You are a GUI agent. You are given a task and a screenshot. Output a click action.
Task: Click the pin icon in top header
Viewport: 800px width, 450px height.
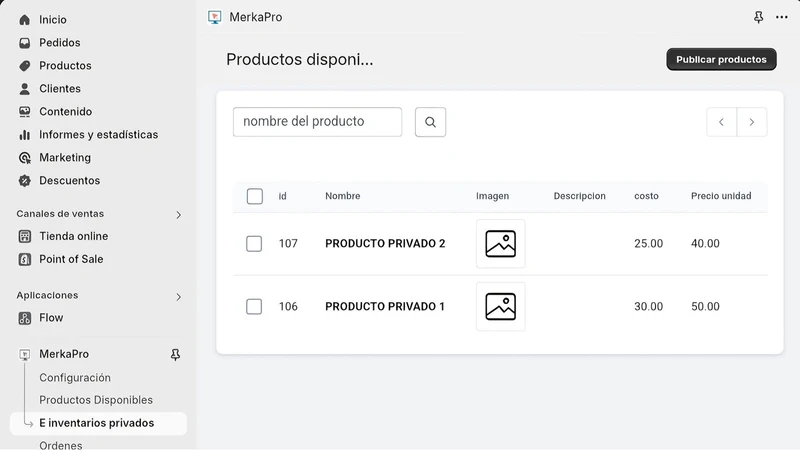(759, 17)
